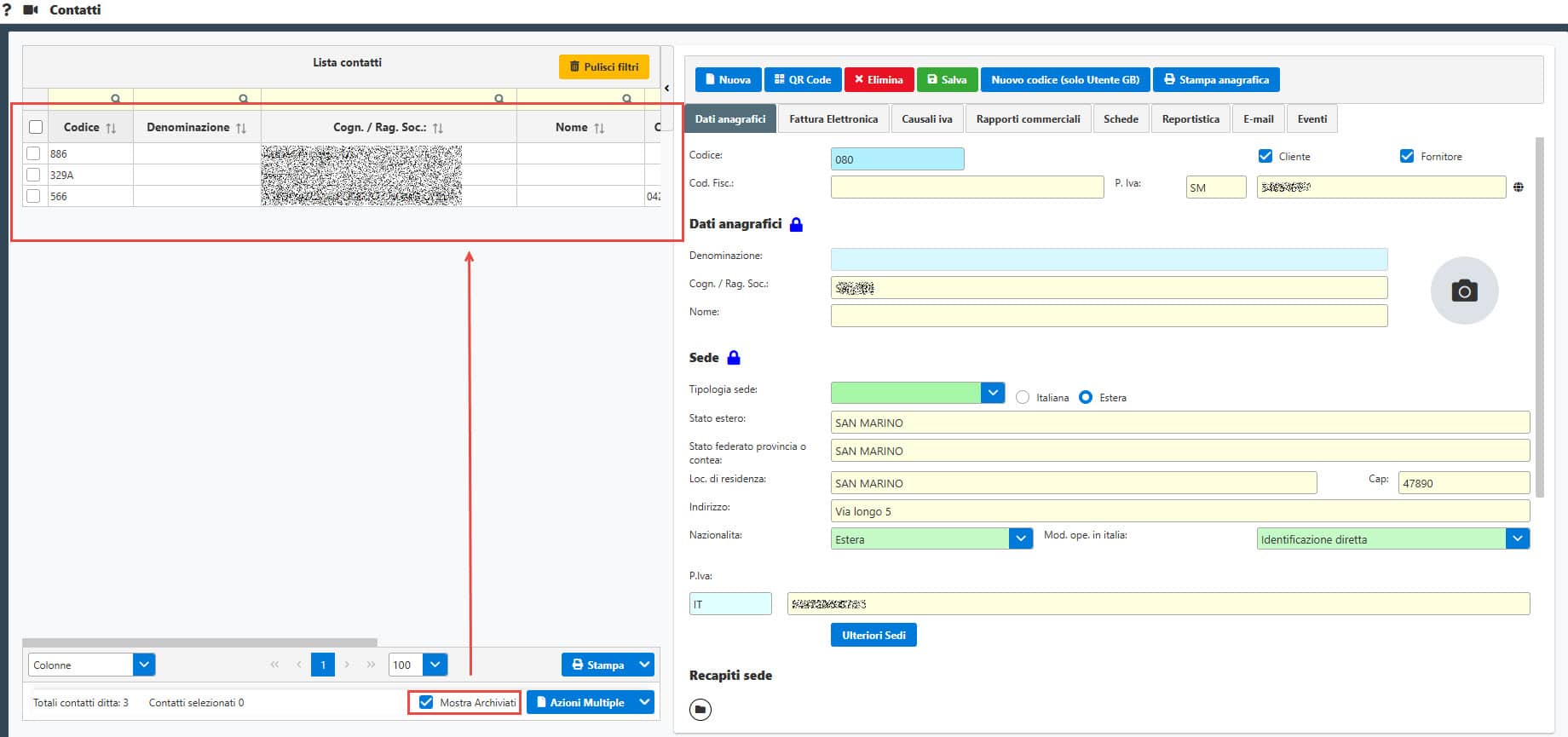Open the Nazionalita dropdown

(1020, 539)
